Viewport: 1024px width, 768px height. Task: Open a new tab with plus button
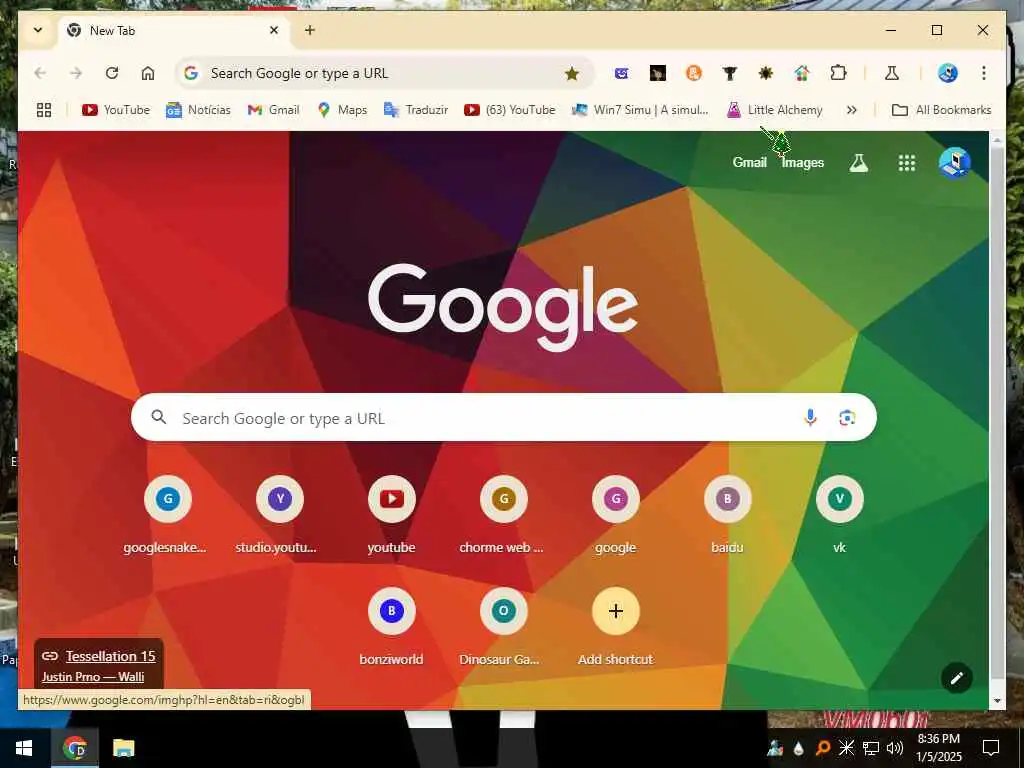[x=310, y=30]
